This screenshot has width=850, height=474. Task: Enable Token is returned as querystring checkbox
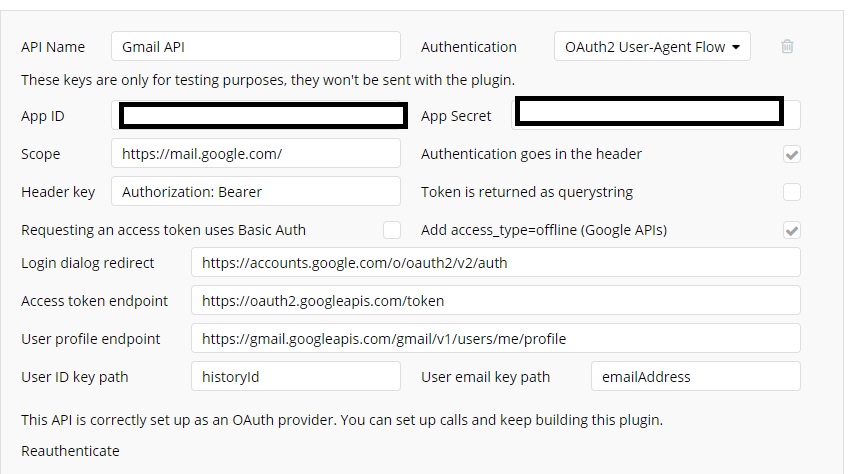(x=791, y=192)
